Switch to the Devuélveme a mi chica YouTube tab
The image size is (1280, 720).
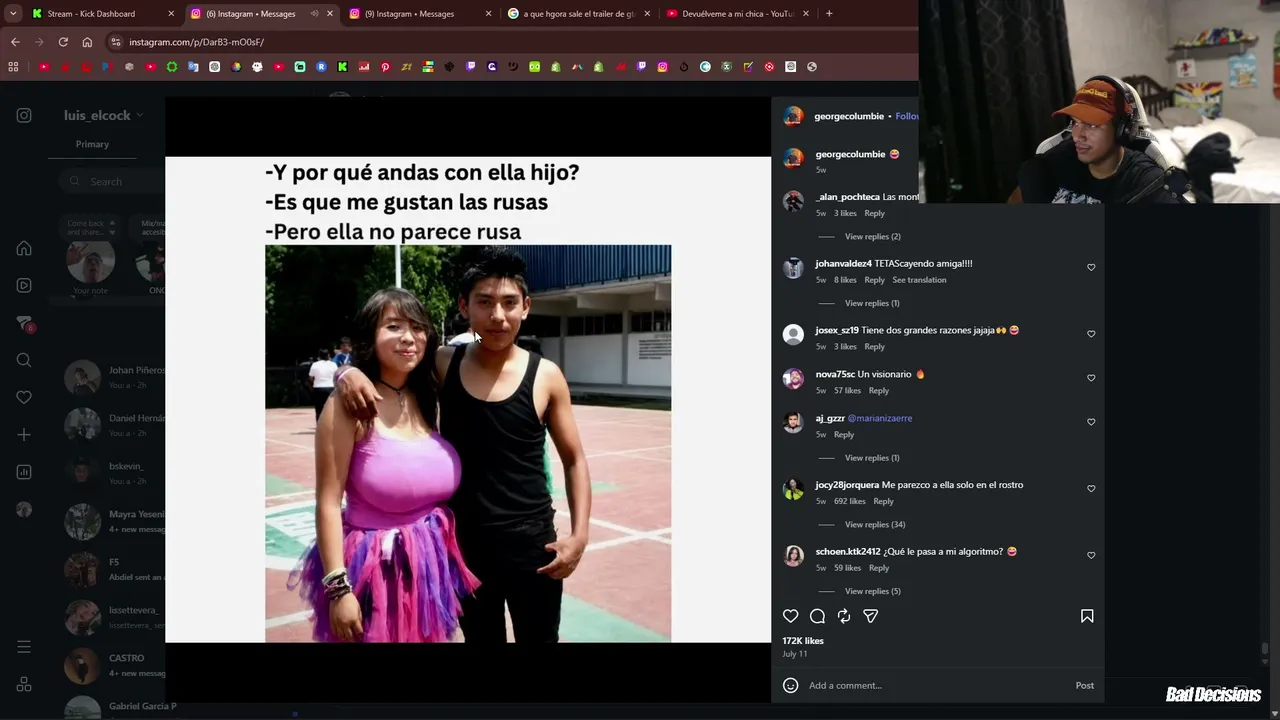coord(737,14)
